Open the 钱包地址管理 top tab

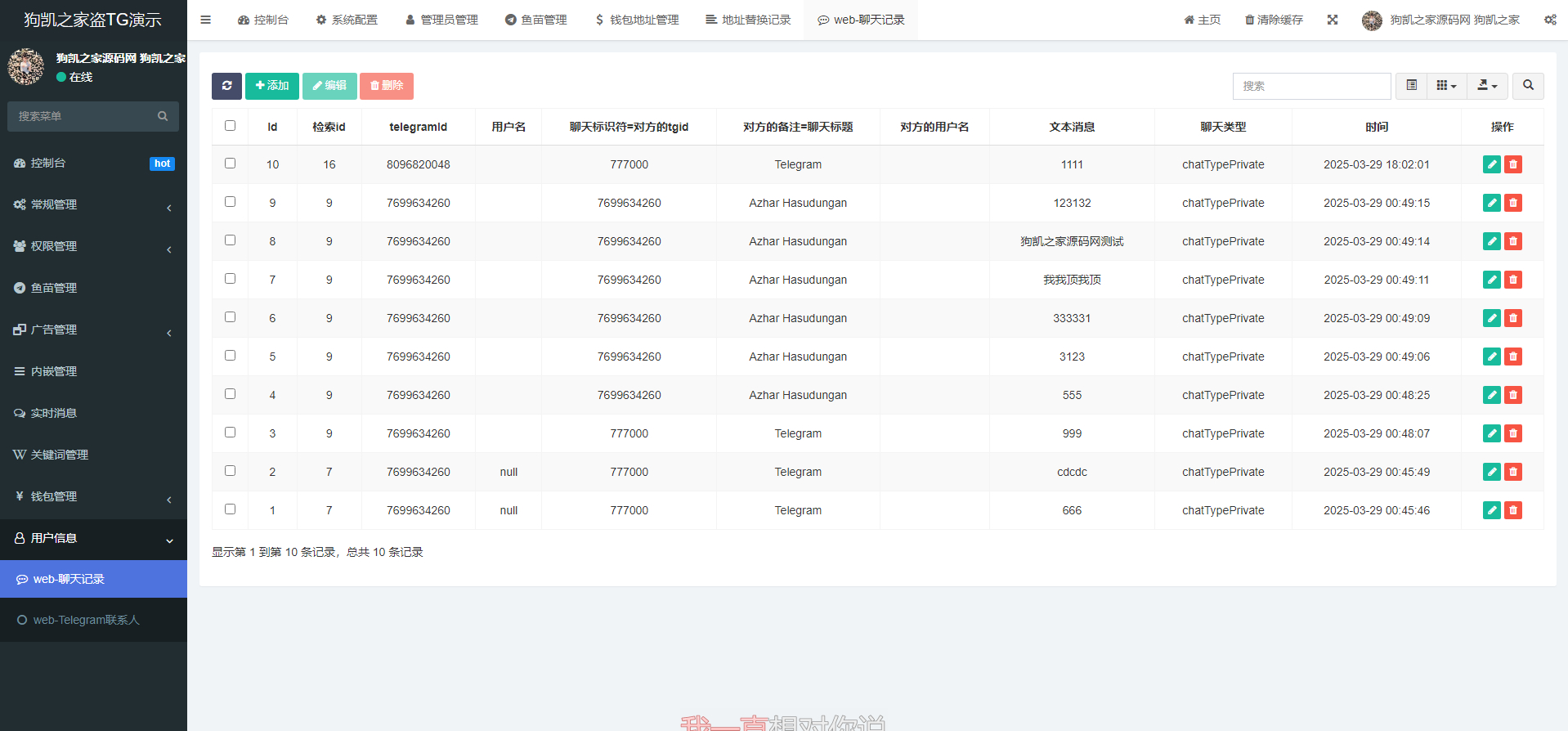point(637,20)
